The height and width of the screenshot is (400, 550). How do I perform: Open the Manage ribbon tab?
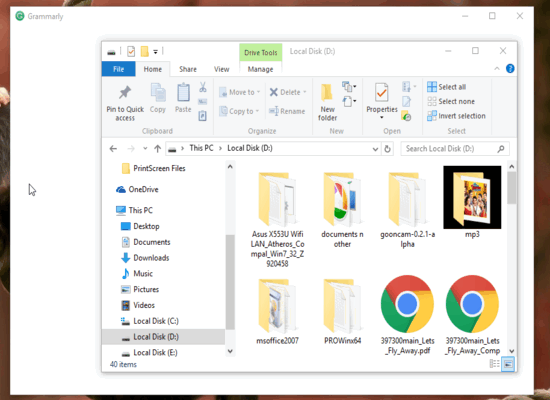pos(260,69)
